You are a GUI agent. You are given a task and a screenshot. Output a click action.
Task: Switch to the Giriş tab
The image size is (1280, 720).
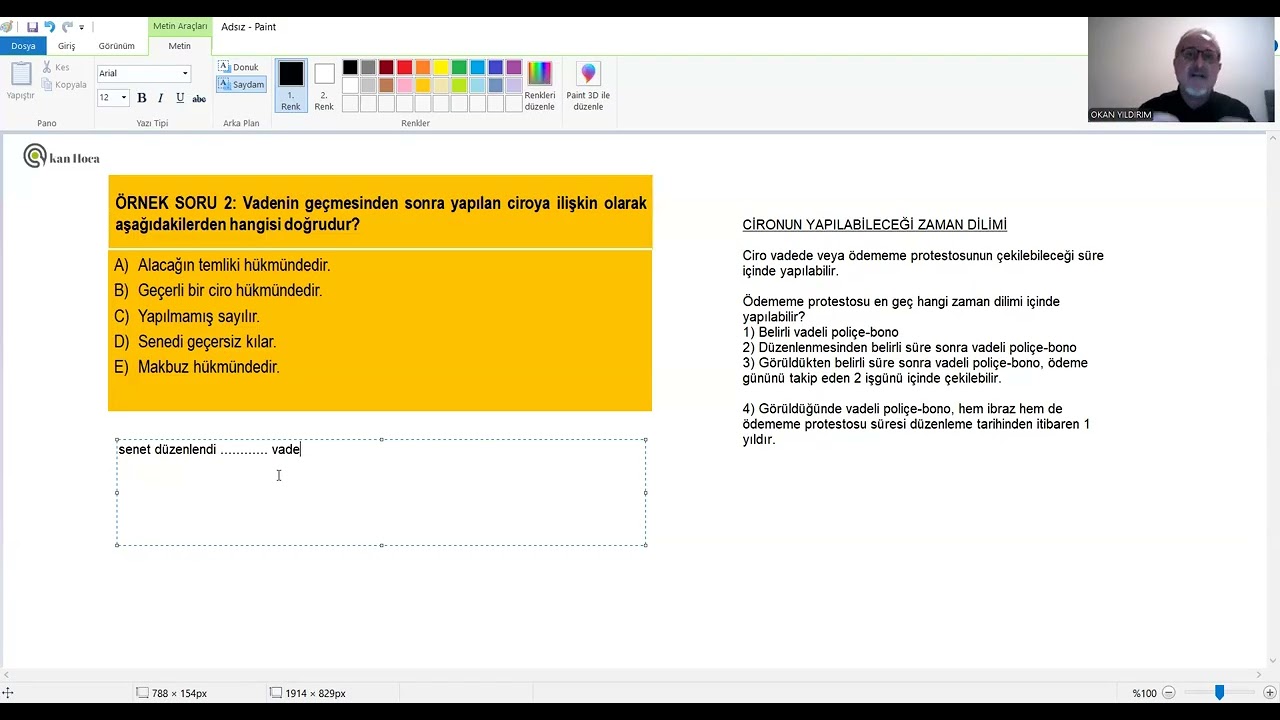coord(67,46)
